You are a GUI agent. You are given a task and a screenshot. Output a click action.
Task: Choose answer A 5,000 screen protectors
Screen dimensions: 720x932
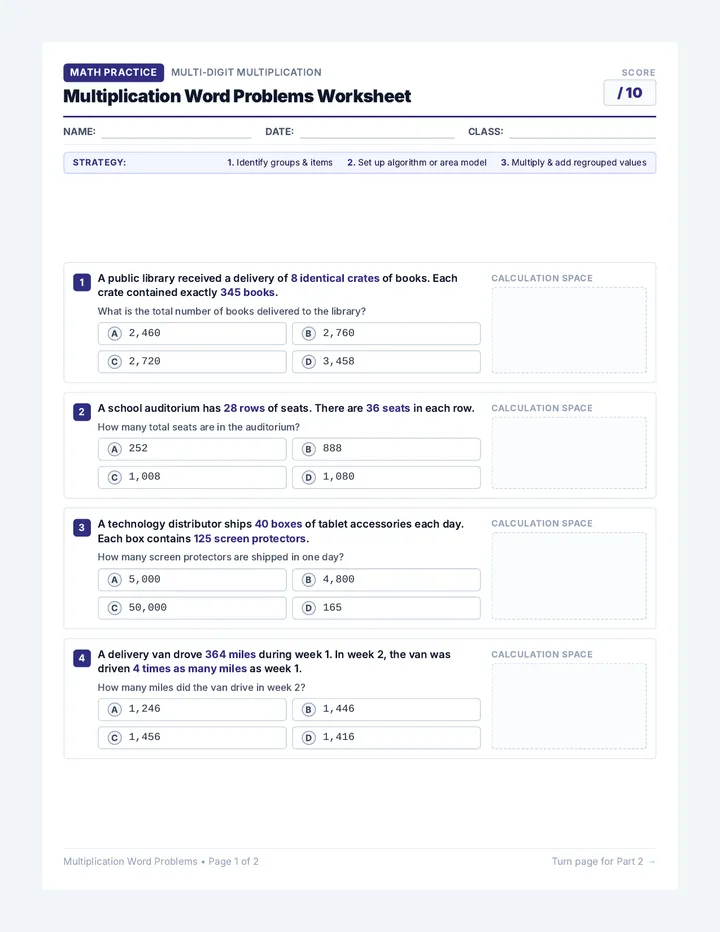[192, 580]
